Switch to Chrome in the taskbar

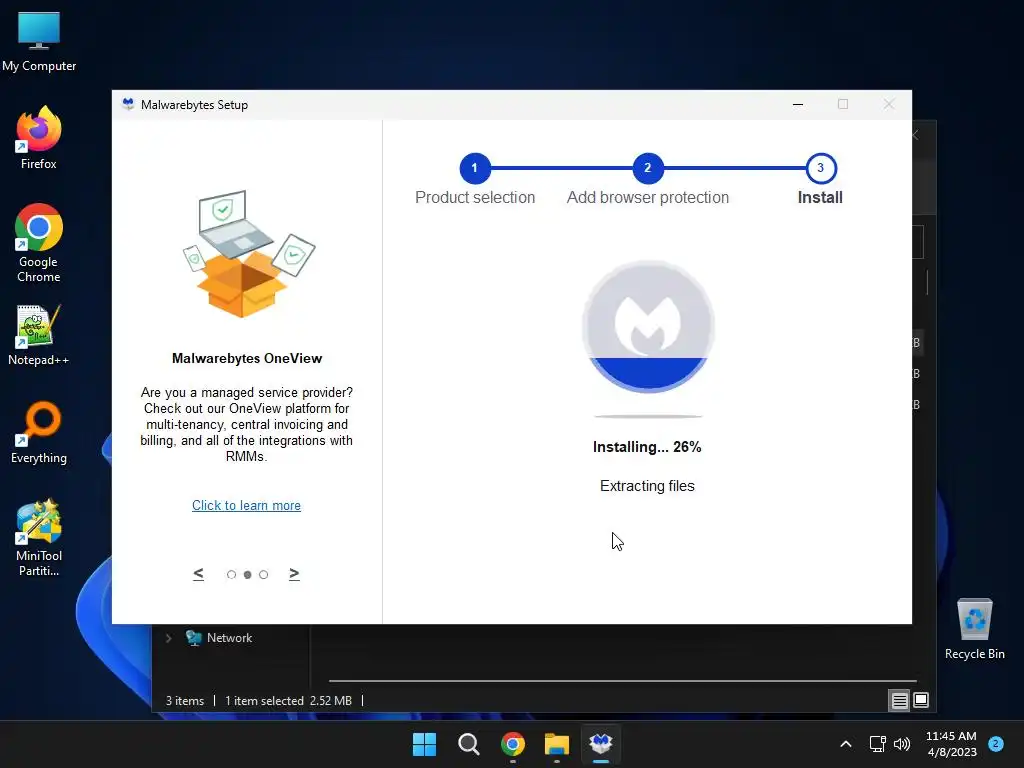coord(513,744)
